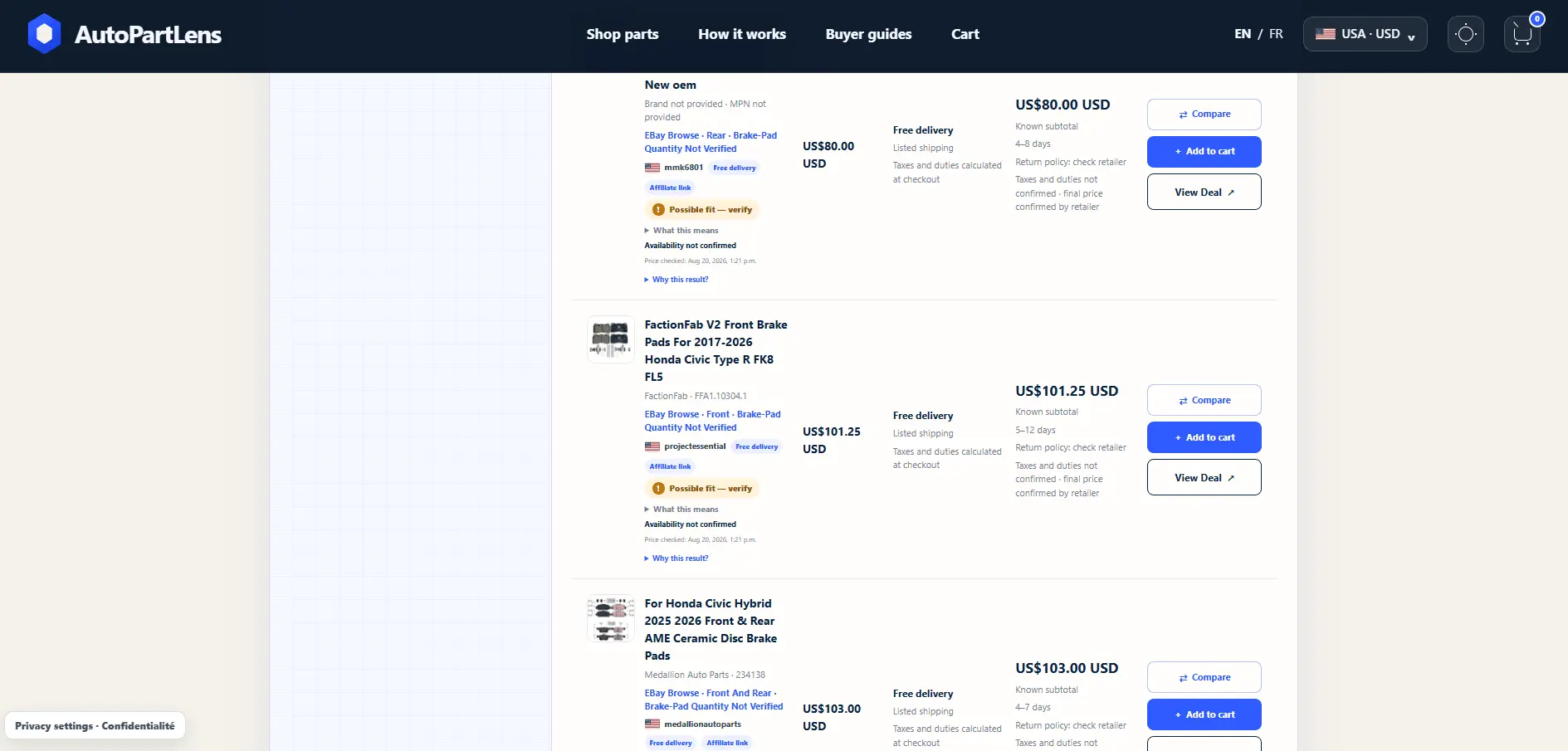Screen dimensions: 1568x751
Task: Expand Why this result for FactionFab listing
Action: pyautogui.click(x=677, y=558)
